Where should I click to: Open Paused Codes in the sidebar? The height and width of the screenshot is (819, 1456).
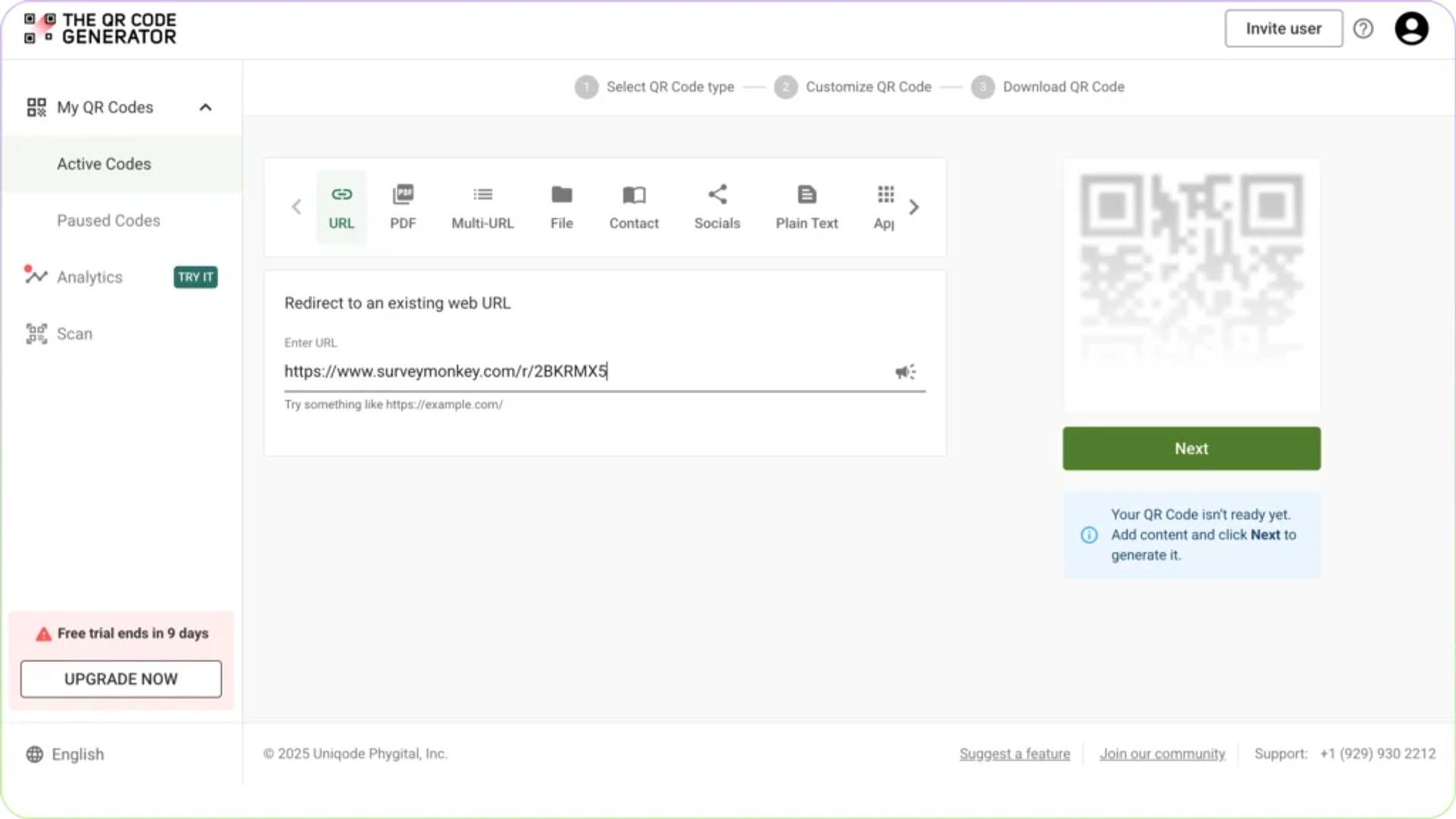(108, 221)
